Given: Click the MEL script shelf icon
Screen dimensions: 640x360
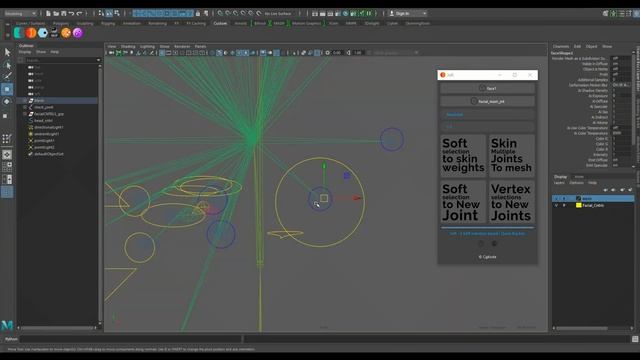Looking at the screenshot, I should pos(54,33).
